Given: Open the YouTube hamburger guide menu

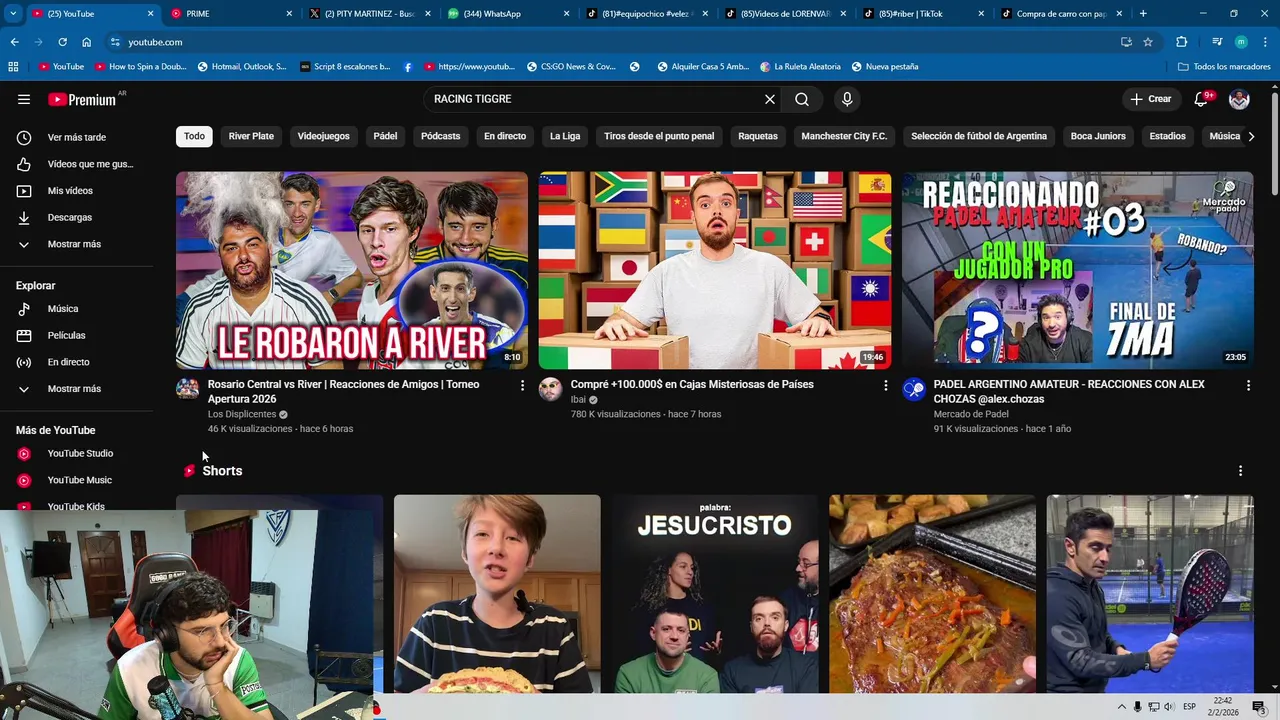Looking at the screenshot, I should tap(24, 99).
